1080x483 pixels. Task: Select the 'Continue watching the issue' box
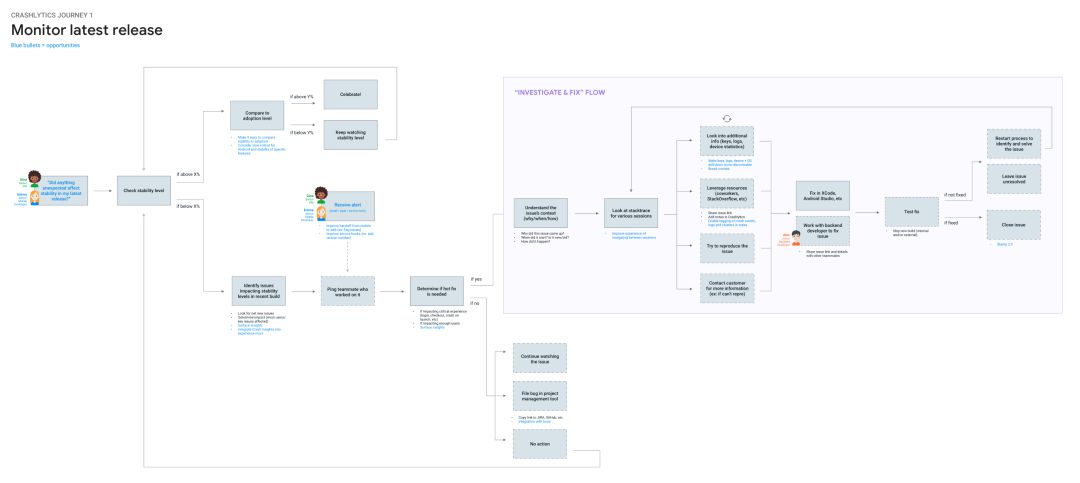pyautogui.click(x=540, y=358)
